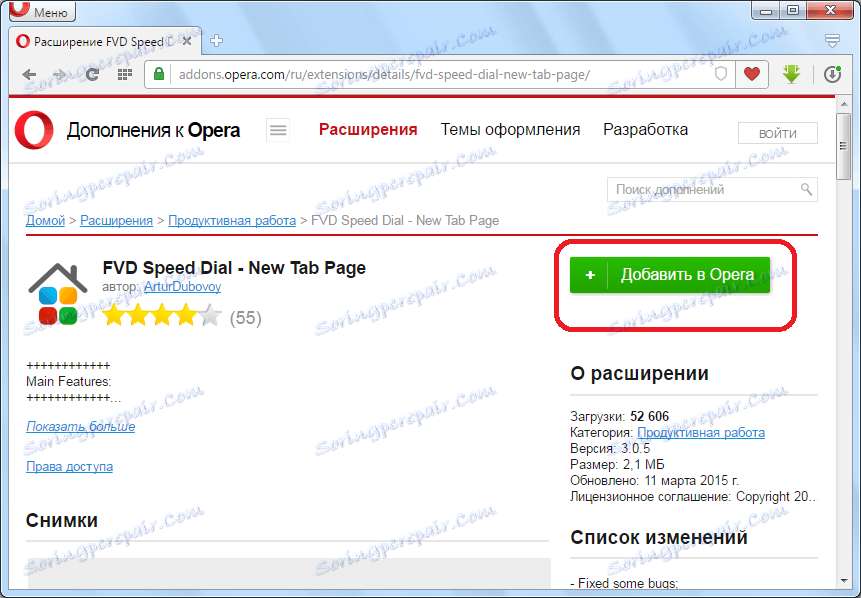Click the Версия: 3.0.5 line
Screen dimensions: 861x598
tap(610, 449)
